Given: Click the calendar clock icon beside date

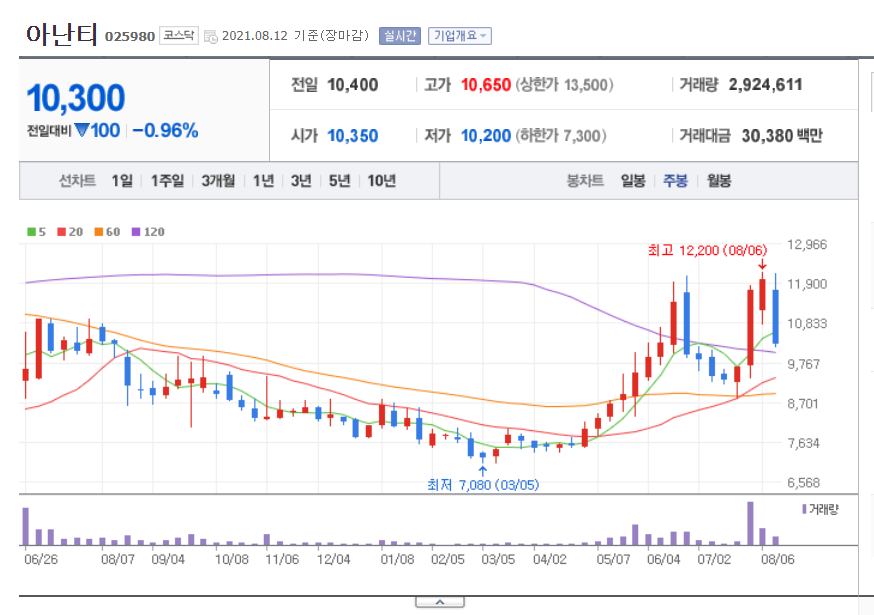Looking at the screenshot, I should click(211, 37).
